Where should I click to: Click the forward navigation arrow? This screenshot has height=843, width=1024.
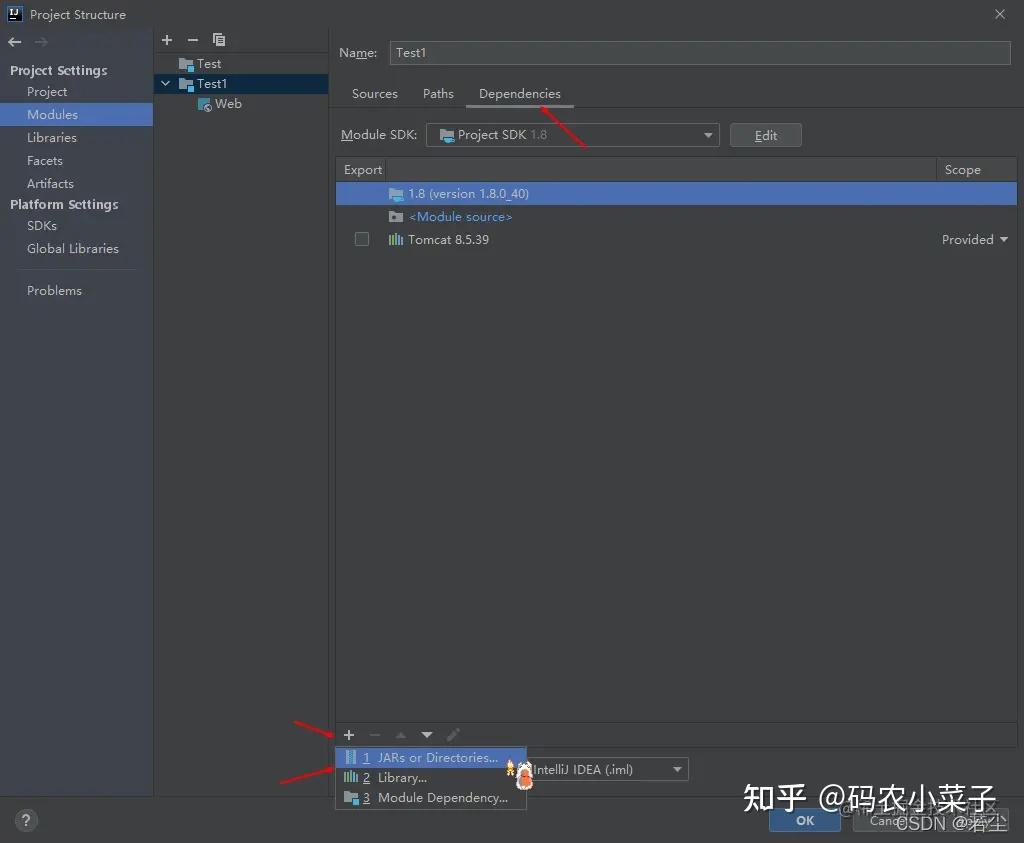41,42
